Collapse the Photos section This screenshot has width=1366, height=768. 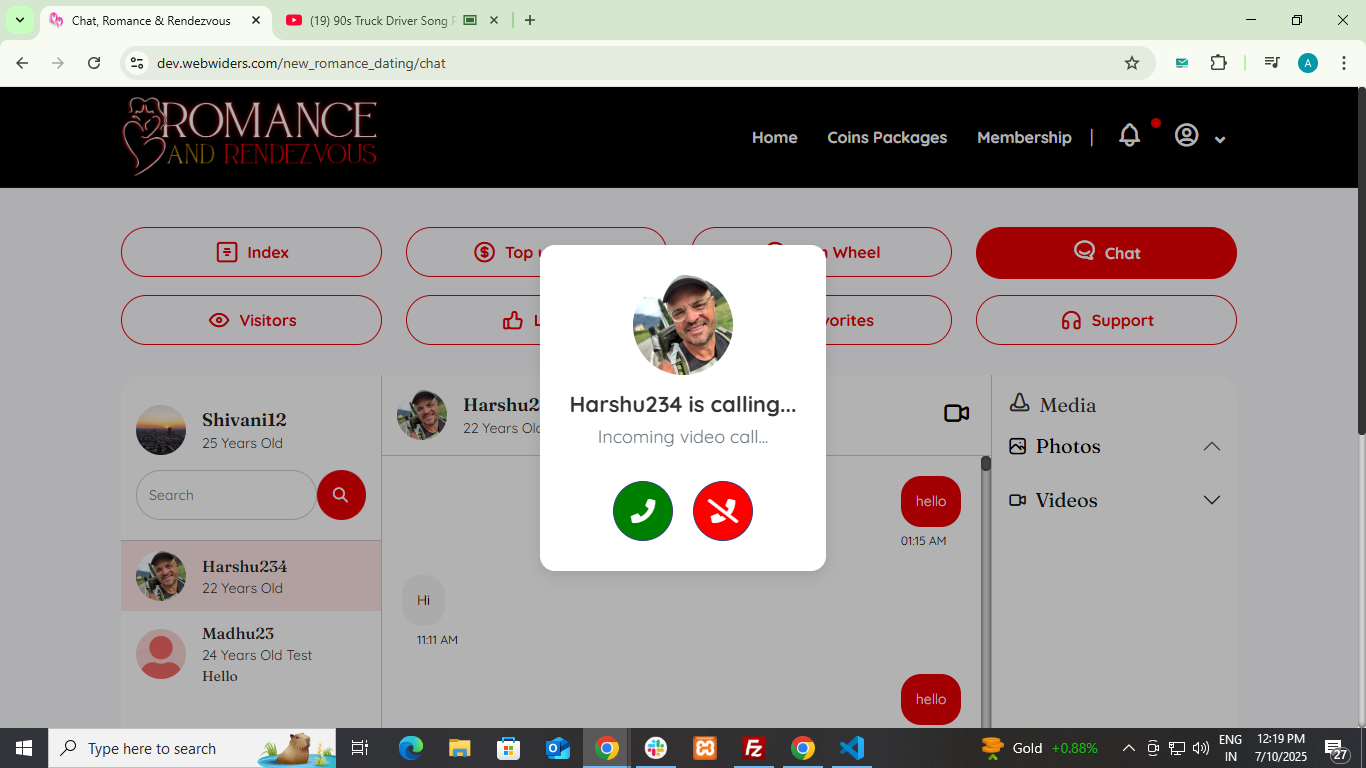click(x=1212, y=446)
